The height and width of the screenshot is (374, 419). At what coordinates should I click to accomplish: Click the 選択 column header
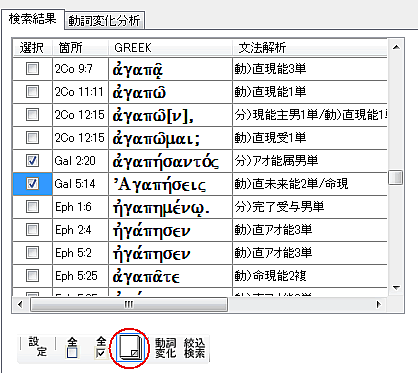[32, 48]
